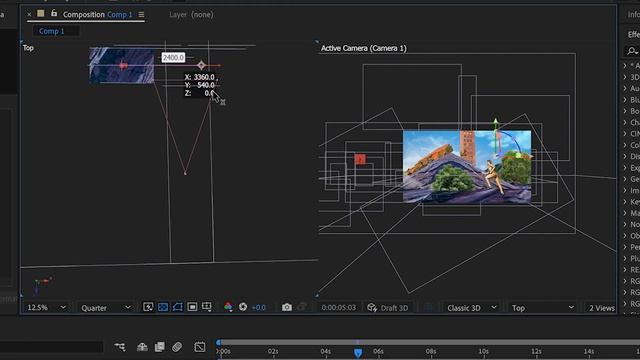Toggle the Graph Editor icon
640x360 pixels.
(200, 347)
